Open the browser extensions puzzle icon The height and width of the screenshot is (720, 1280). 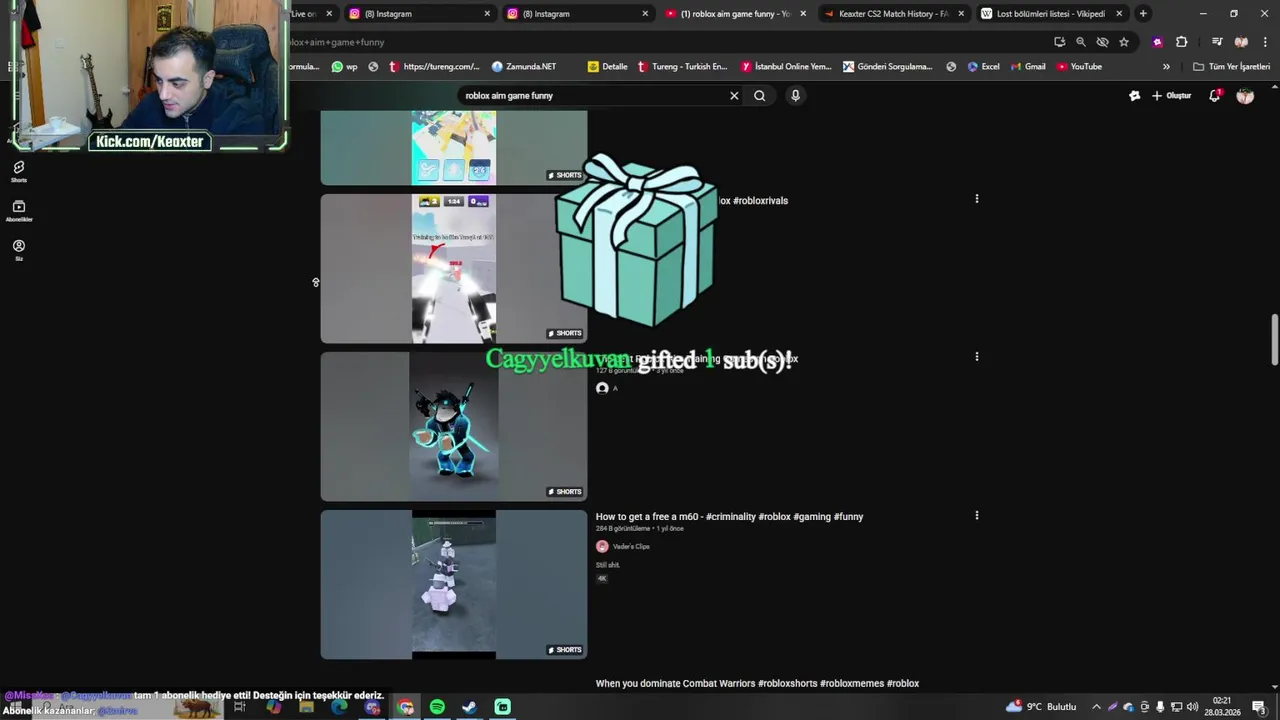1182,42
